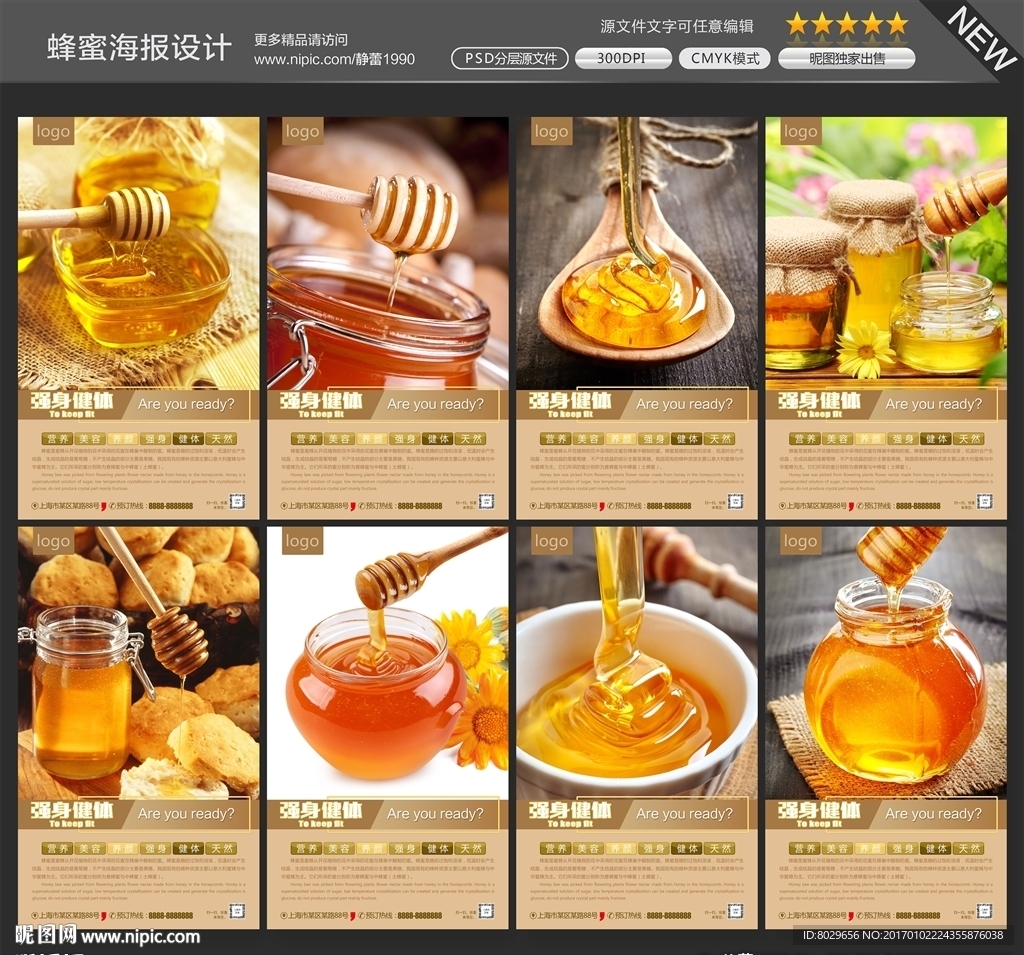The width and height of the screenshot is (1024, 955).
Task: Click the QR code on the round jar burlap-mat poster
Action: (985, 911)
